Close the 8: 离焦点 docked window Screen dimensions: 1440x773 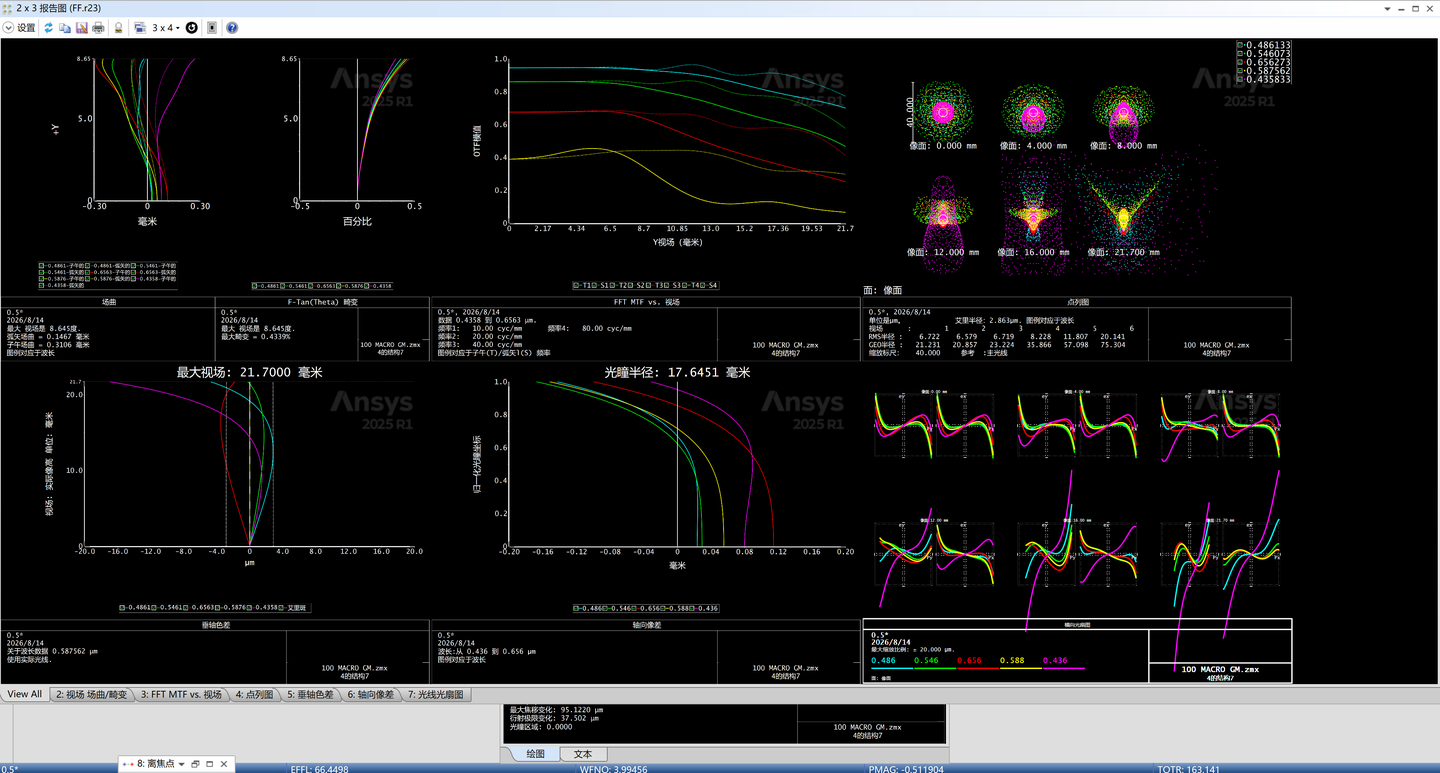[224, 764]
